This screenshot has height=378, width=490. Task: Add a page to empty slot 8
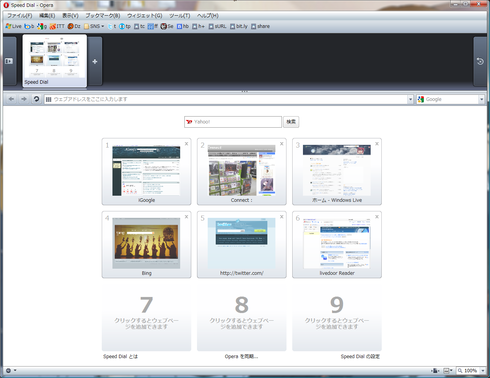click(242, 317)
